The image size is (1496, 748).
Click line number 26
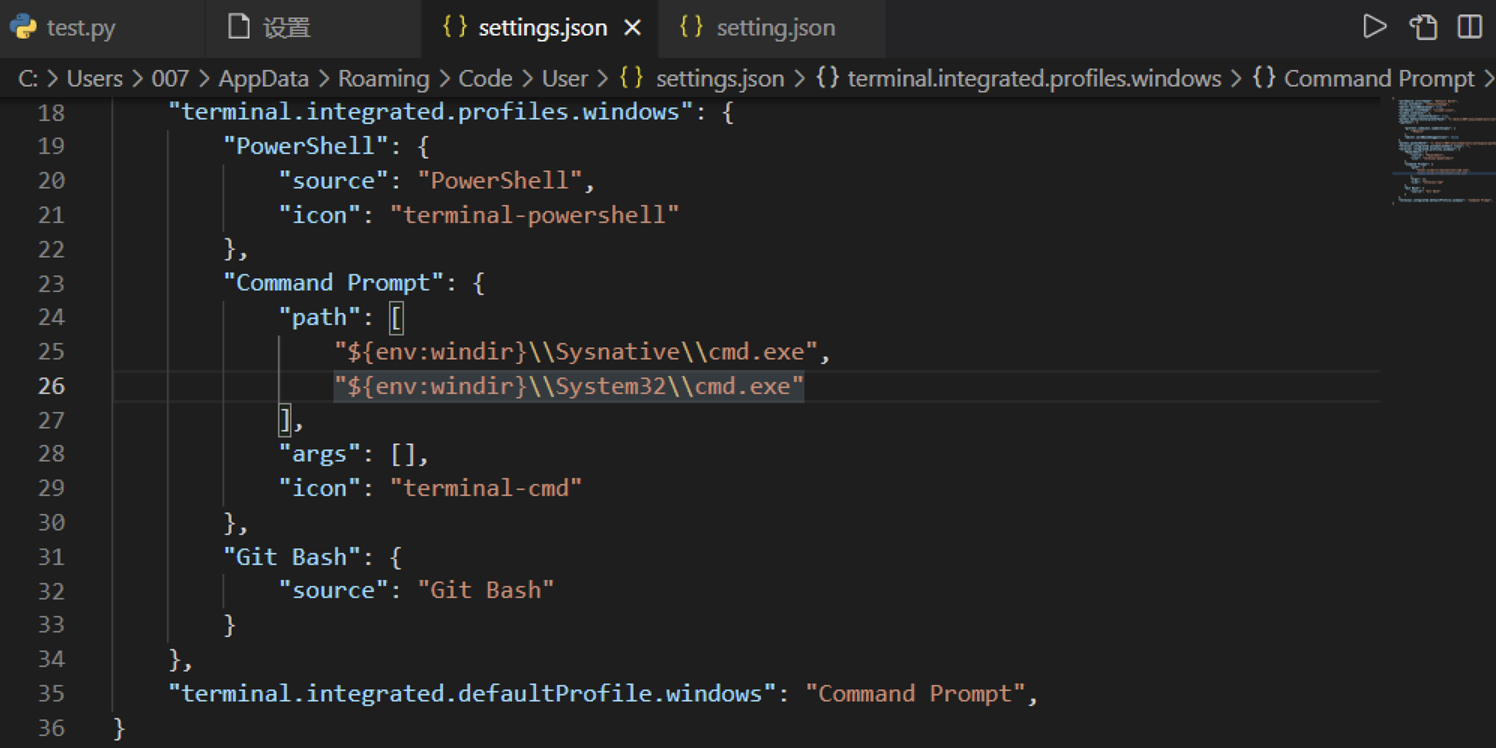[x=51, y=386]
